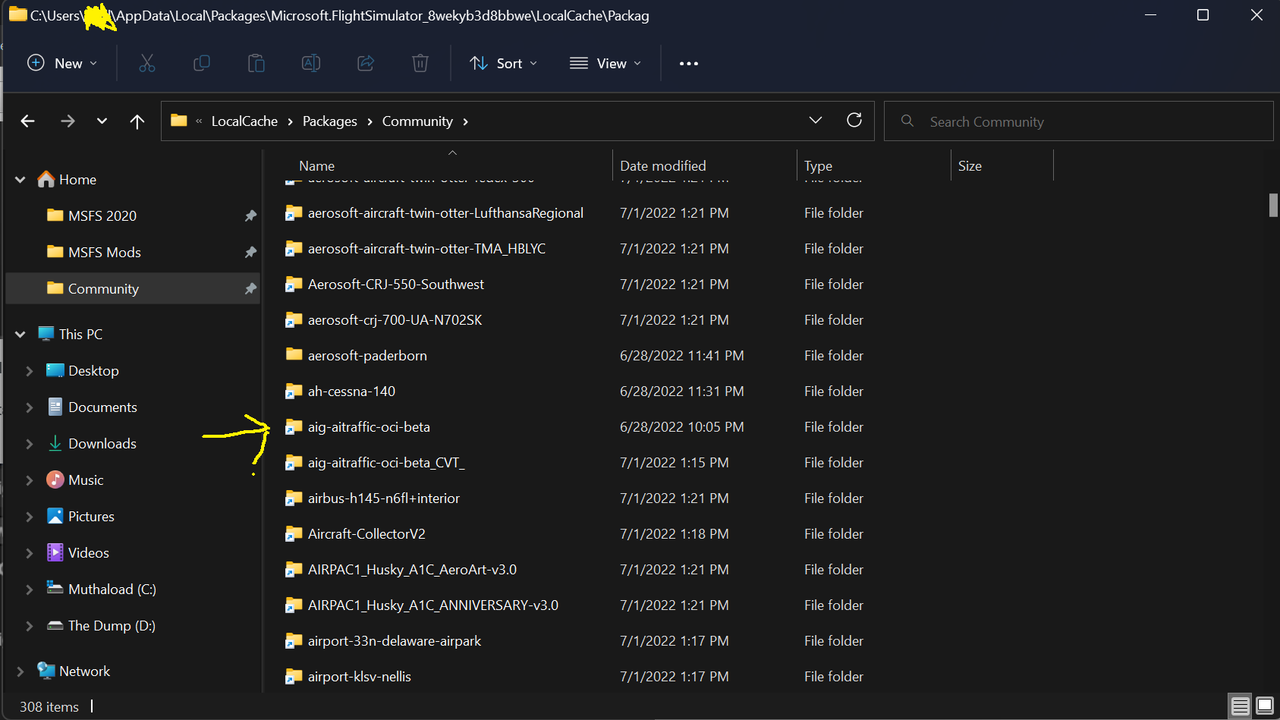Collapse the This PC tree node
1280x720 pixels.
click(20, 334)
